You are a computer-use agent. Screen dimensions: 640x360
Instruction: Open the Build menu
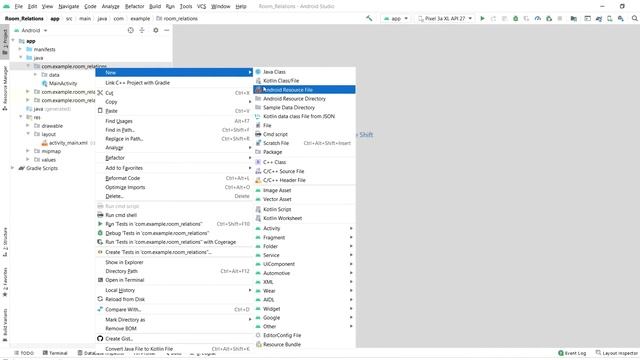pyautogui.click(x=155, y=7)
